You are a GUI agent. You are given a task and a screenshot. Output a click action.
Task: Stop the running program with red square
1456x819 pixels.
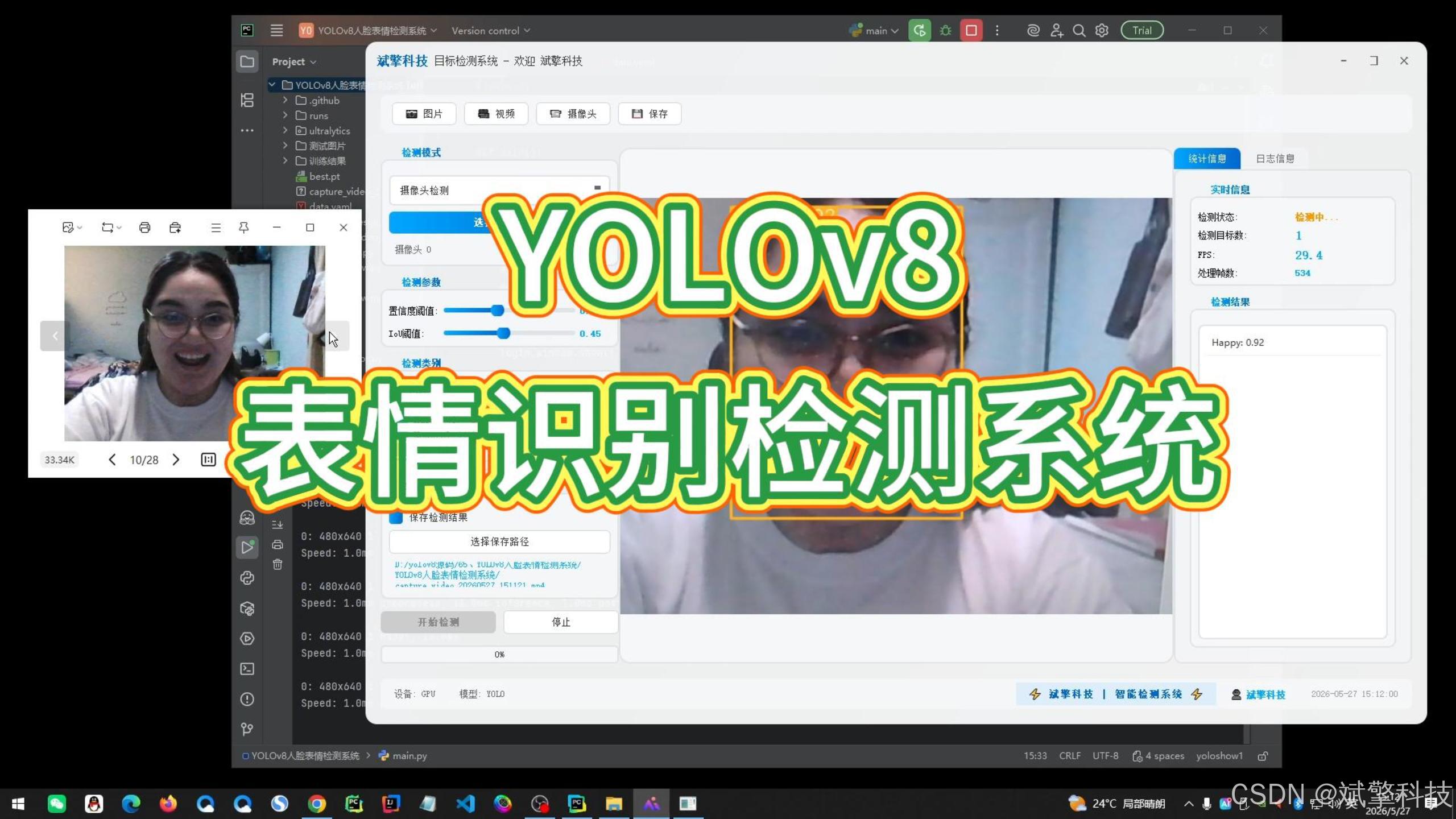click(x=971, y=31)
